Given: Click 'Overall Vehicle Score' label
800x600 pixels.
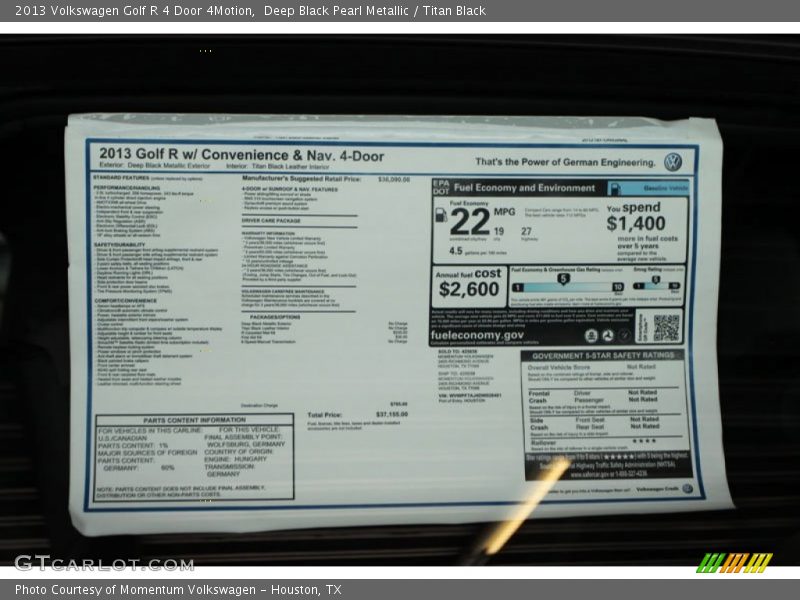Looking at the screenshot, I should point(559,367).
